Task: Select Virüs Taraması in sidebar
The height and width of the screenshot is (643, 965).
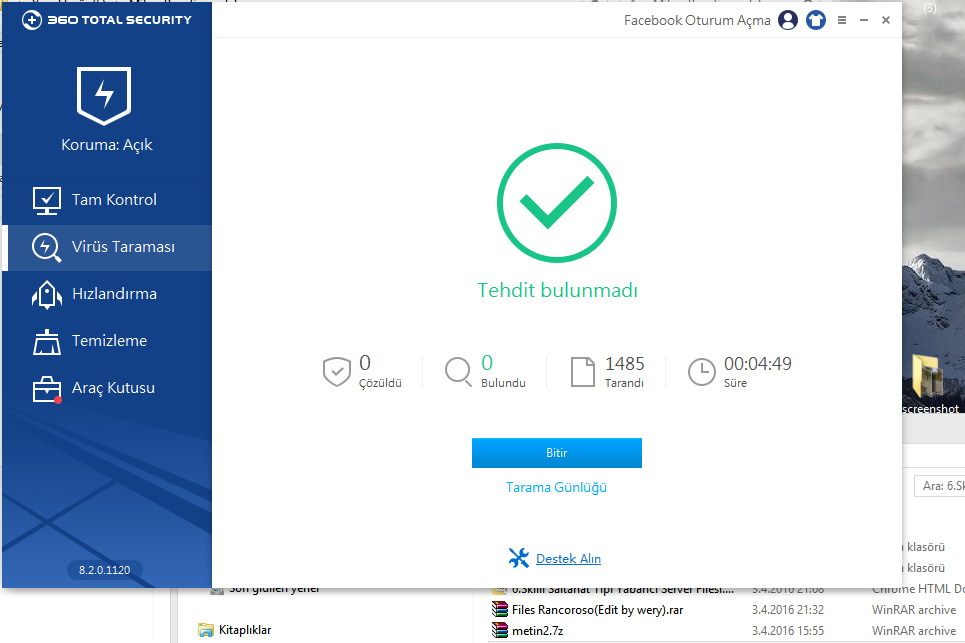Action: 107,247
